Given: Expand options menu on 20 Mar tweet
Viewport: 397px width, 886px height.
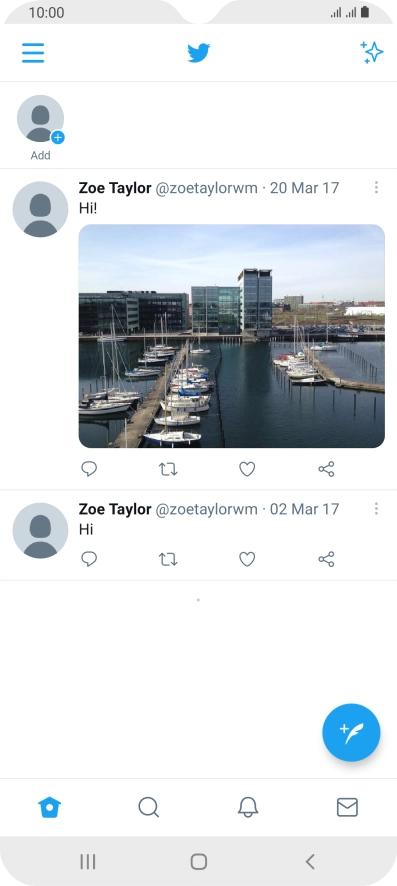Looking at the screenshot, I should click(x=376, y=188).
